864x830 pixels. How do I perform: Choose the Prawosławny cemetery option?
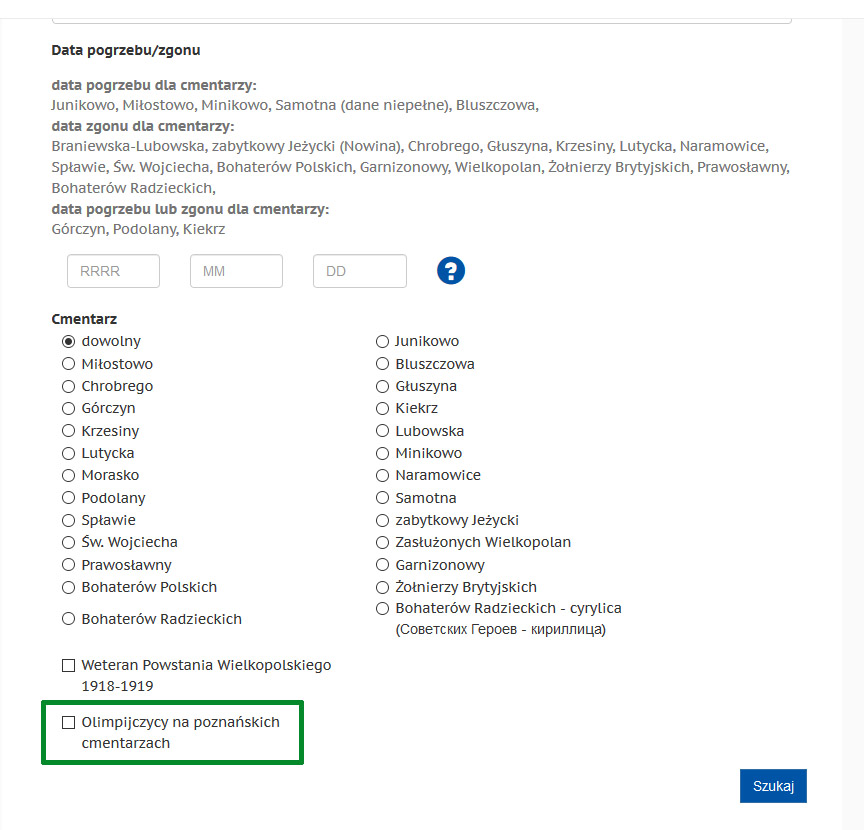tap(68, 565)
